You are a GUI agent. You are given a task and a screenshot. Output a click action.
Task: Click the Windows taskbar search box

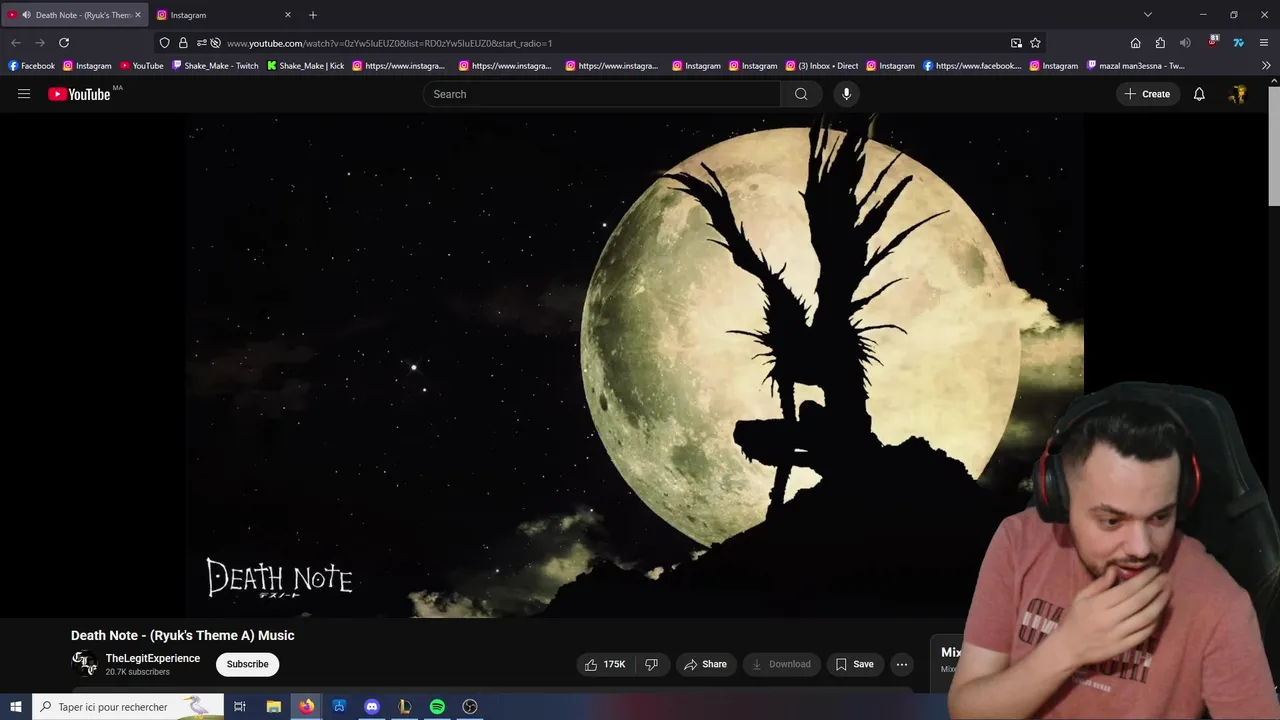(x=128, y=706)
